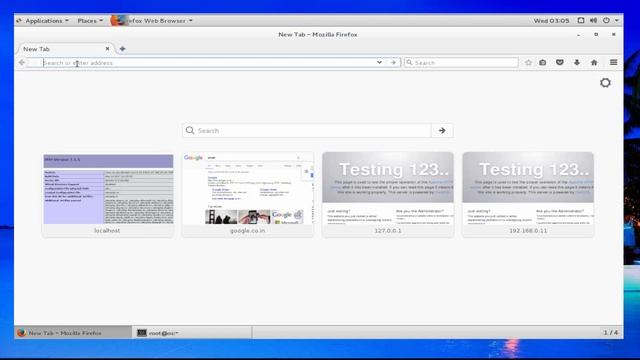This screenshot has width=640, height=360.
Task: Click the 127.0.0.1 tile label
Action: click(388, 231)
